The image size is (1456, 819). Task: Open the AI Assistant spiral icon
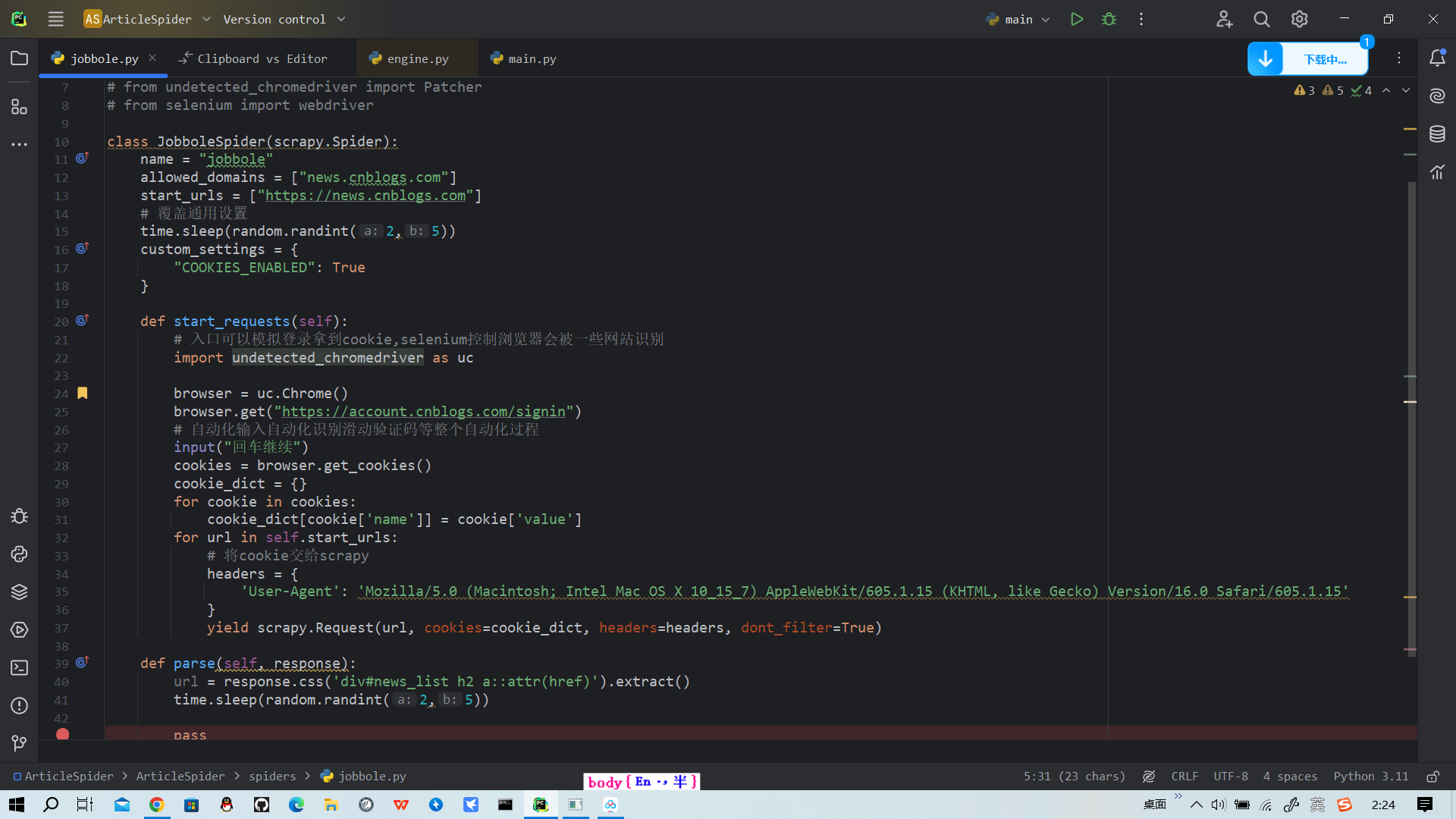click(1437, 96)
